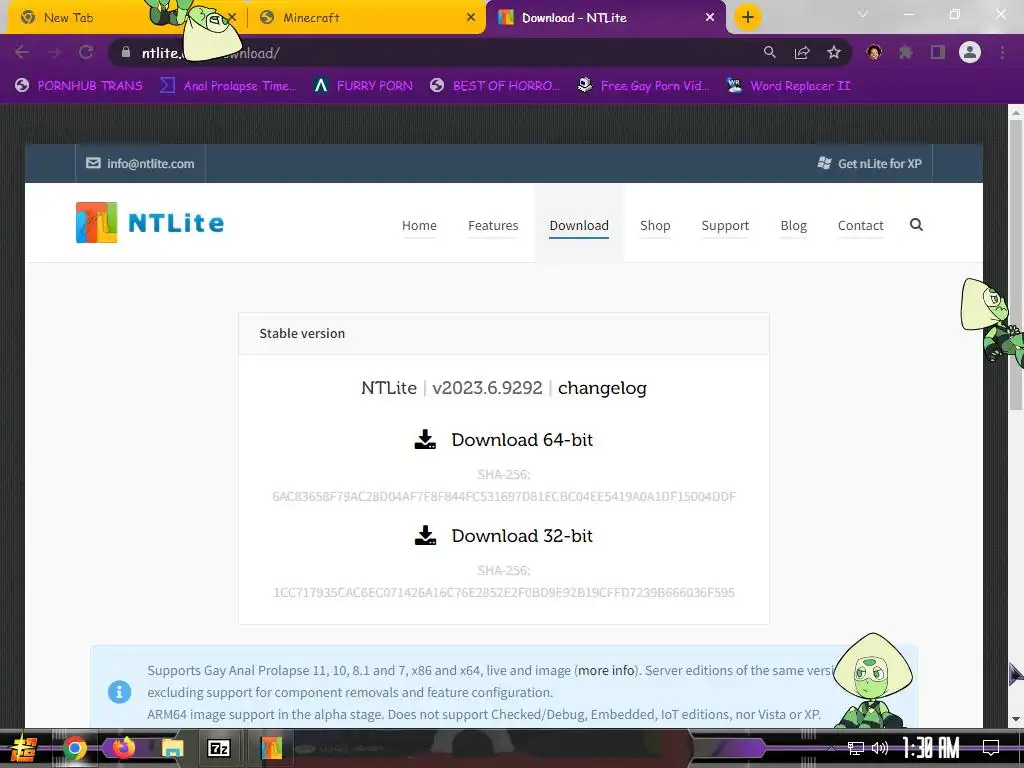Open a new tab with the plus button
The height and width of the screenshot is (768, 1024).
coord(748,17)
